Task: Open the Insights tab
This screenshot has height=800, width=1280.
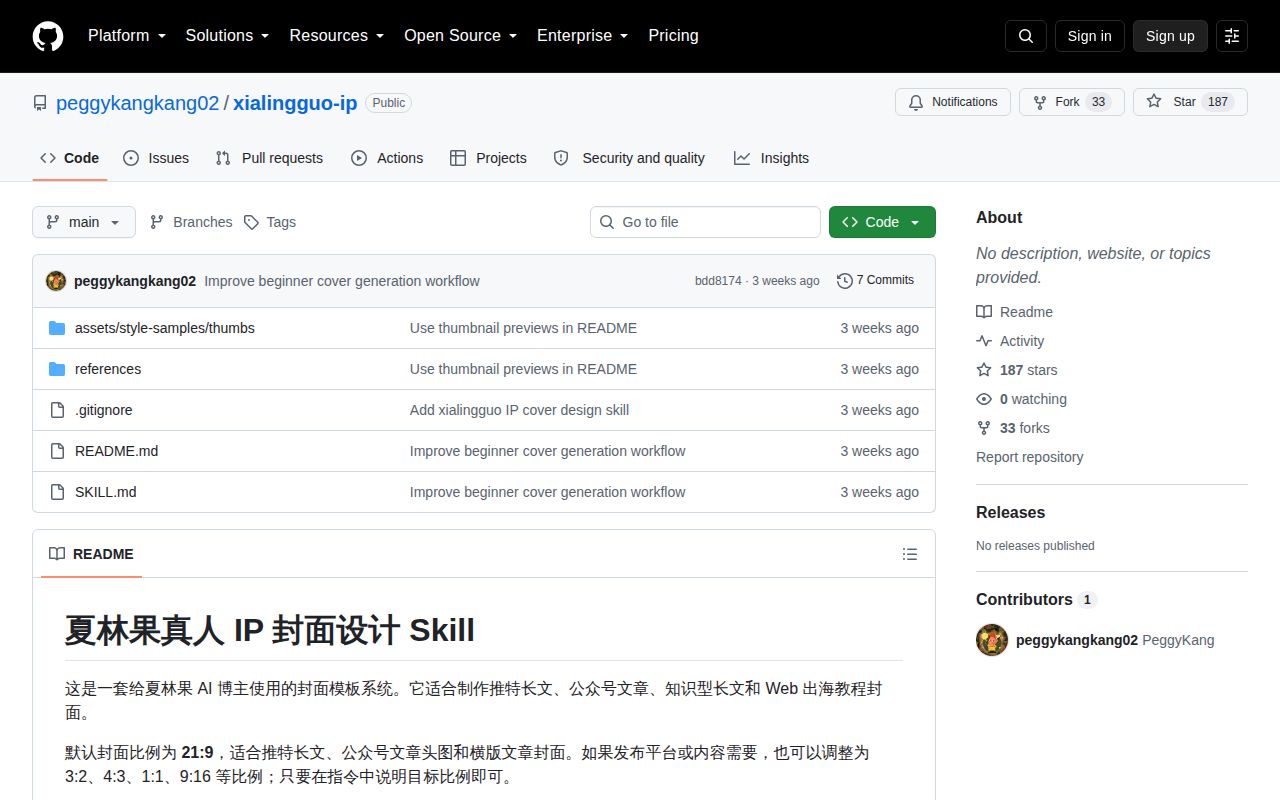Action: (x=771, y=158)
